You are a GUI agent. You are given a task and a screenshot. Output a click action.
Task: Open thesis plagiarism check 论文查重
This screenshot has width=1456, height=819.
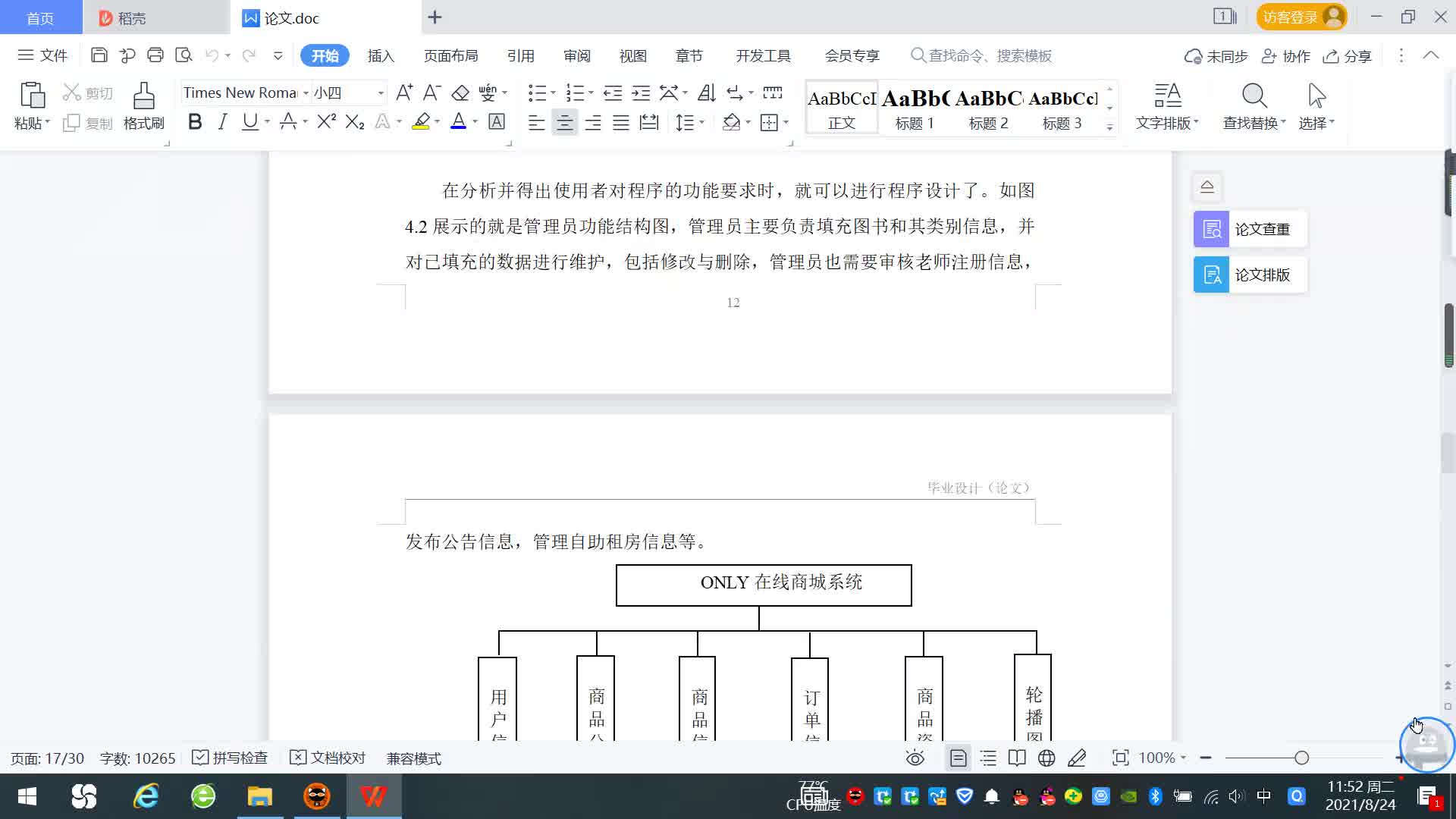[1250, 229]
